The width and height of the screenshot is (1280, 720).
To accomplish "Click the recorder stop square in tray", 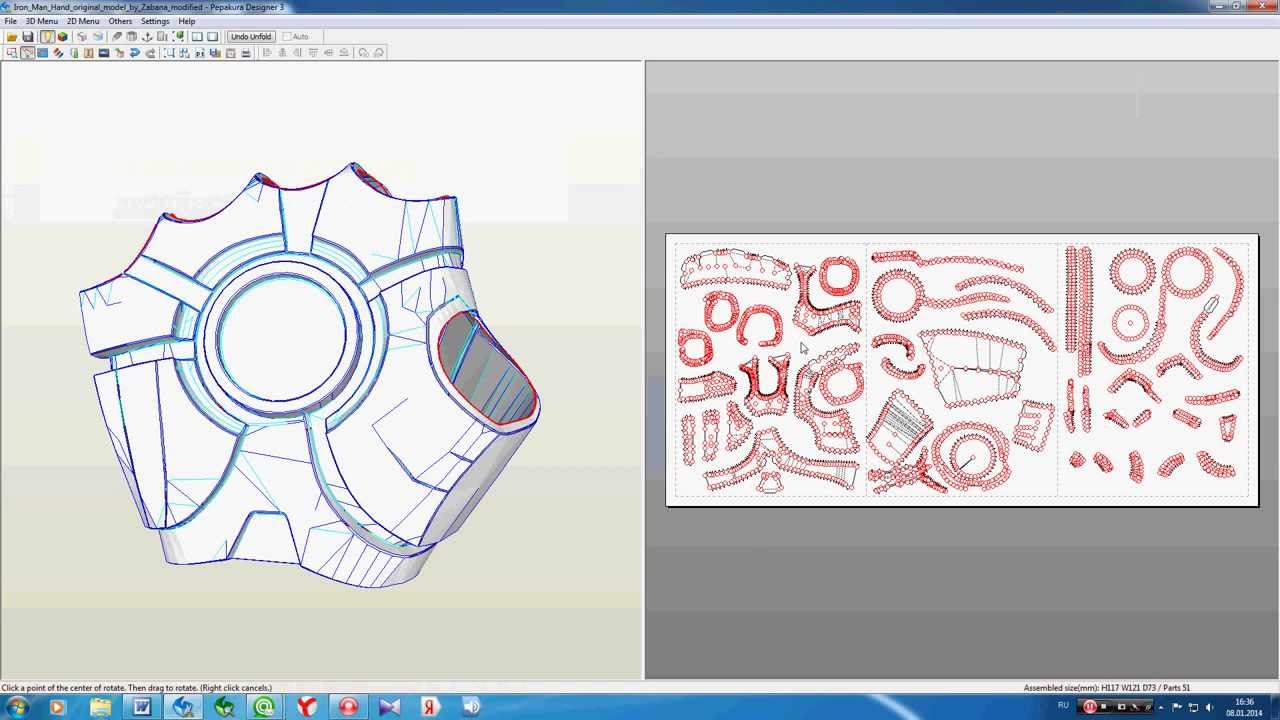I will click(1104, 706).
